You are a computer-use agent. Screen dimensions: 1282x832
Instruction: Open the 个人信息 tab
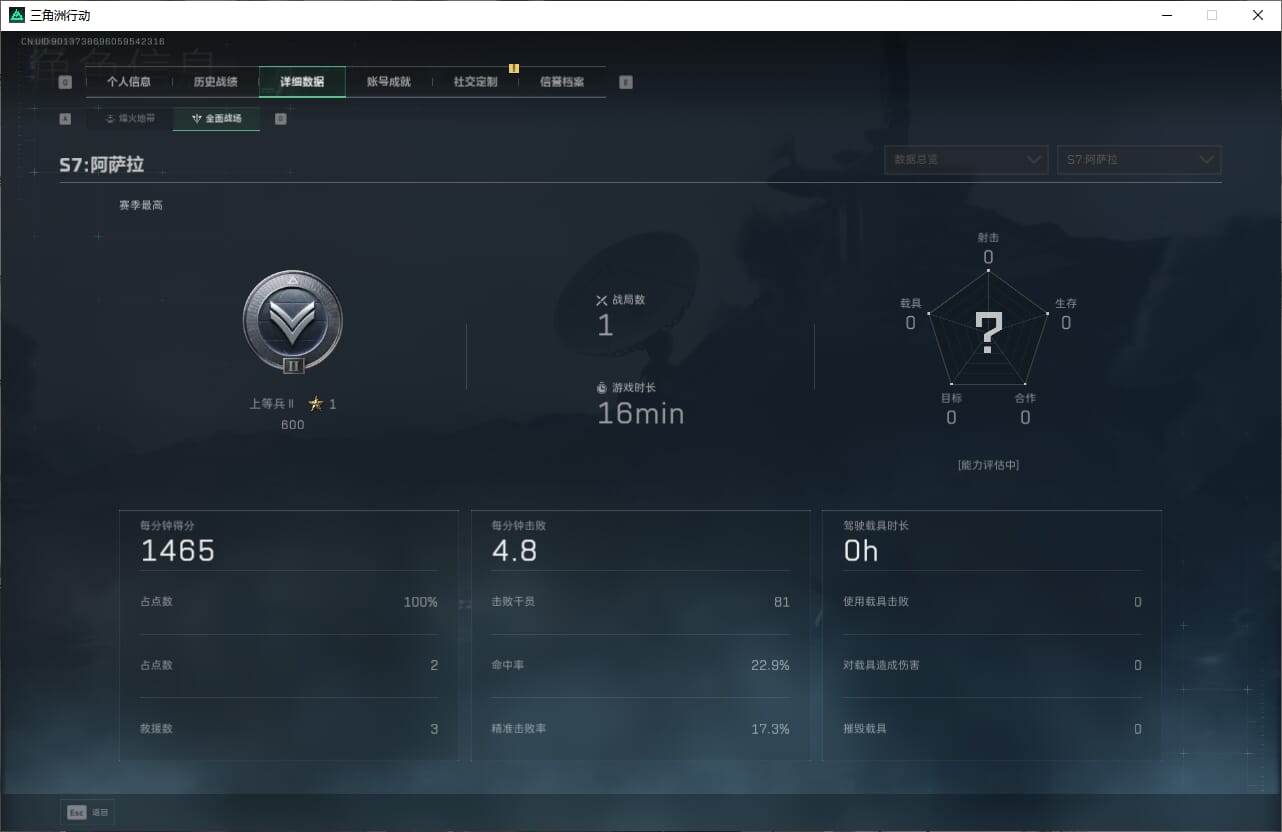pos(129,82)
